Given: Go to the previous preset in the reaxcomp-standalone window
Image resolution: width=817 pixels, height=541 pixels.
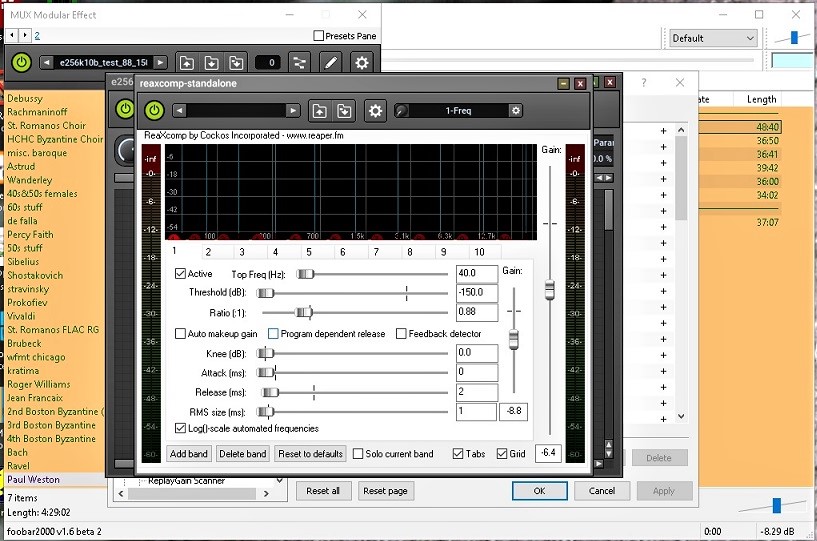Looking at the screenshot, I should pyautogui.click(x=179, y=110).
